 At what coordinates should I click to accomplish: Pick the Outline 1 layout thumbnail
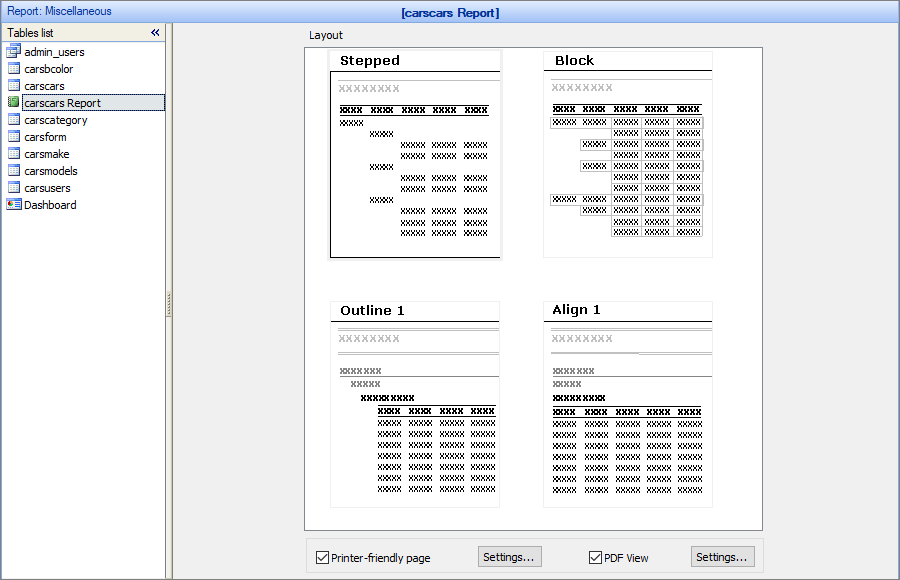tap(415, 405)
